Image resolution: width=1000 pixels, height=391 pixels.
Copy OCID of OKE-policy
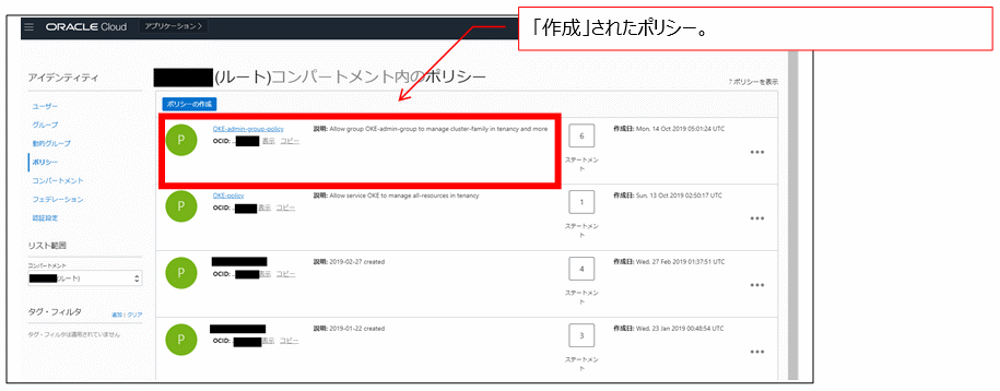286,208
